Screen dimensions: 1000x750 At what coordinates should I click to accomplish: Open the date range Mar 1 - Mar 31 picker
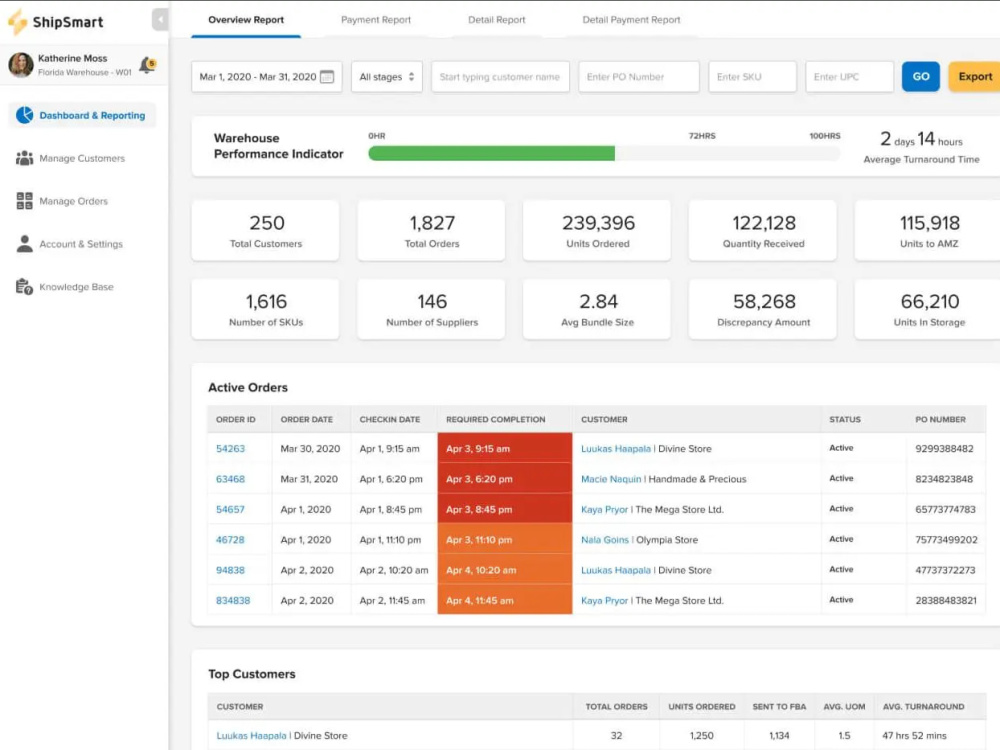(x=267, y=77)
